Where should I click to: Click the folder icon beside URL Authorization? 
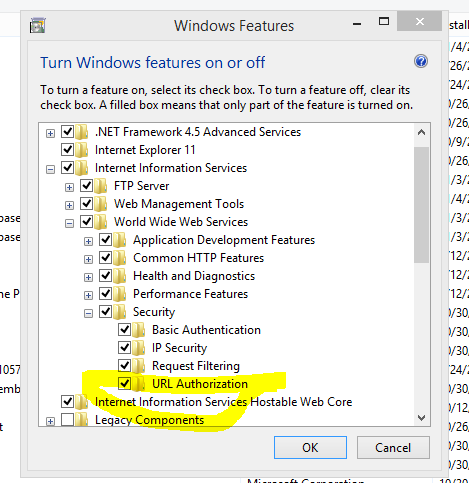(138, 384)
